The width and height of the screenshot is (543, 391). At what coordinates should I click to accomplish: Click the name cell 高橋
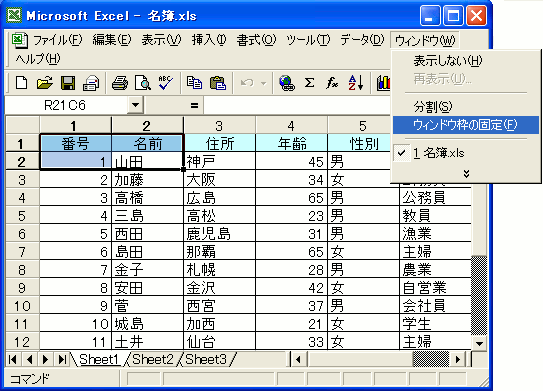click(148, 198)
